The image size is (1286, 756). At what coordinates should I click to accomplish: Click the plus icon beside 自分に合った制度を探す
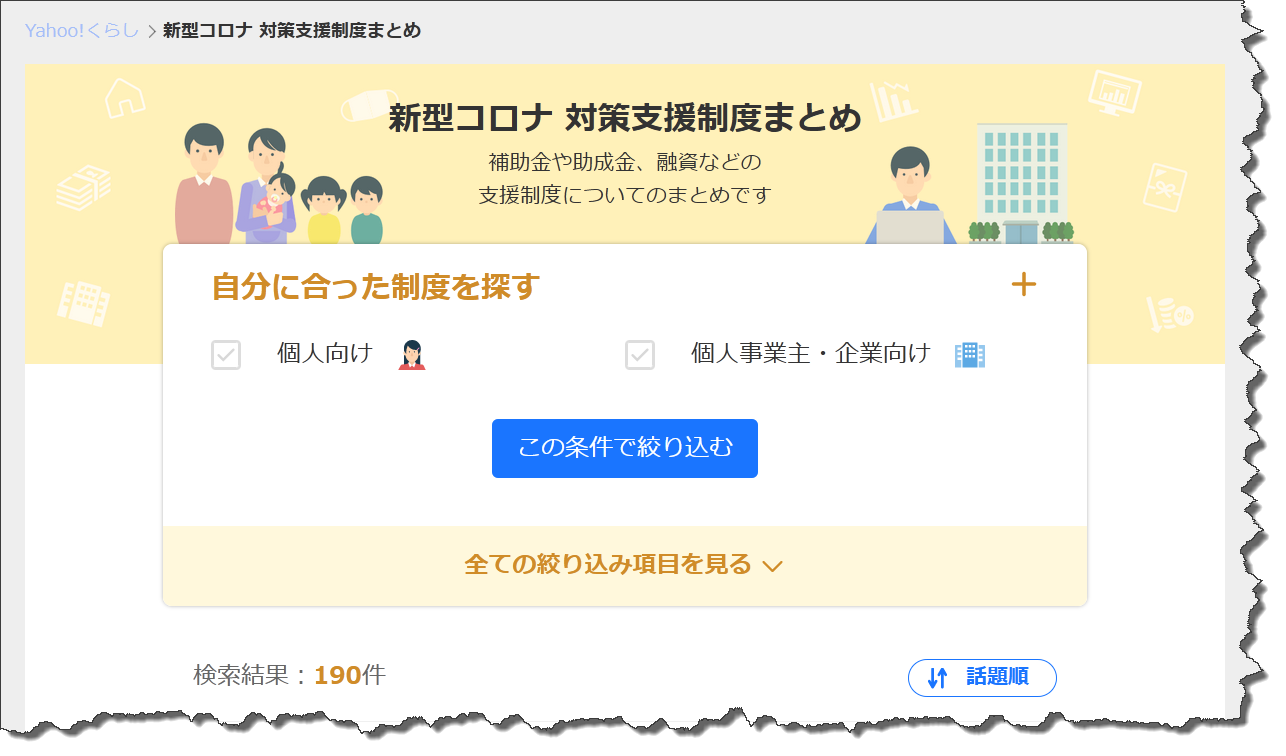(x=1023, y=285)
